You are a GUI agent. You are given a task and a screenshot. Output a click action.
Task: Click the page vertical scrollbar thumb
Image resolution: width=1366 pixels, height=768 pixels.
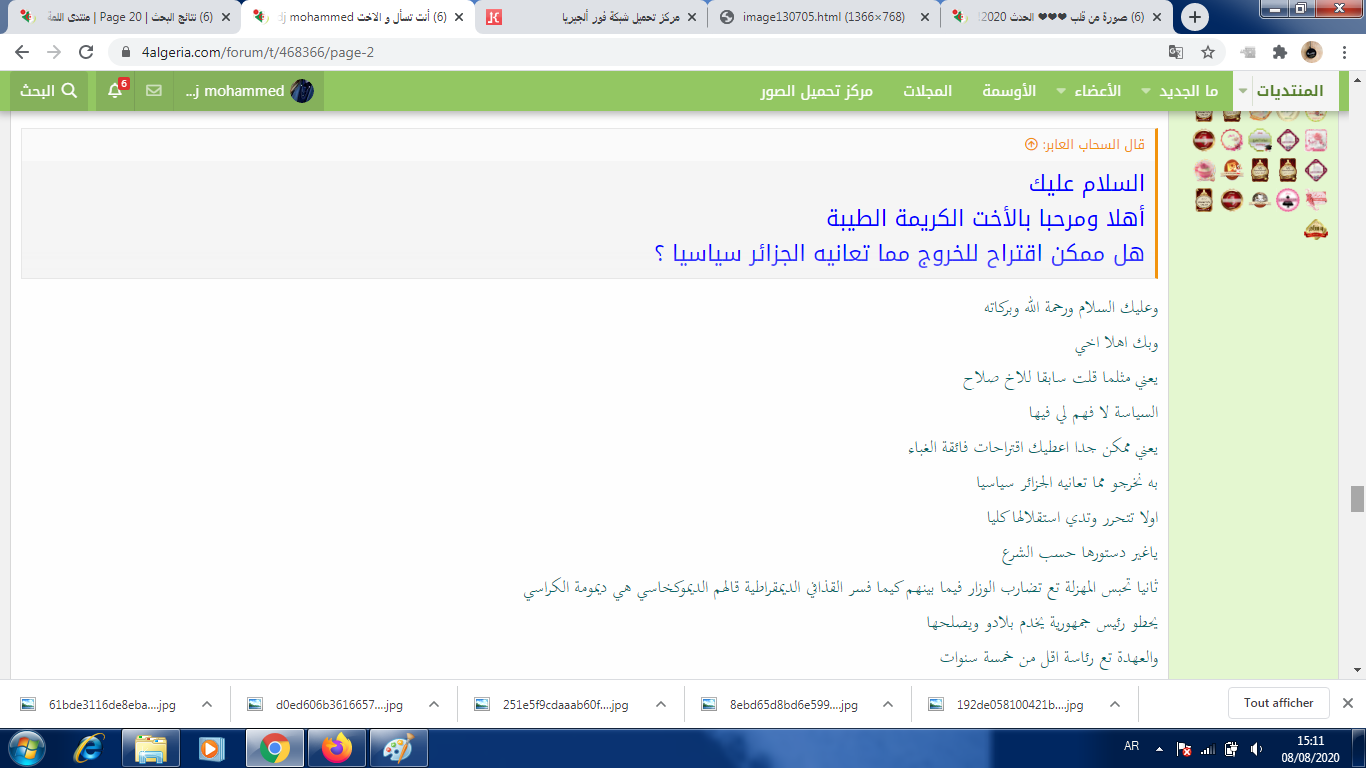[x=1357, y=498]
